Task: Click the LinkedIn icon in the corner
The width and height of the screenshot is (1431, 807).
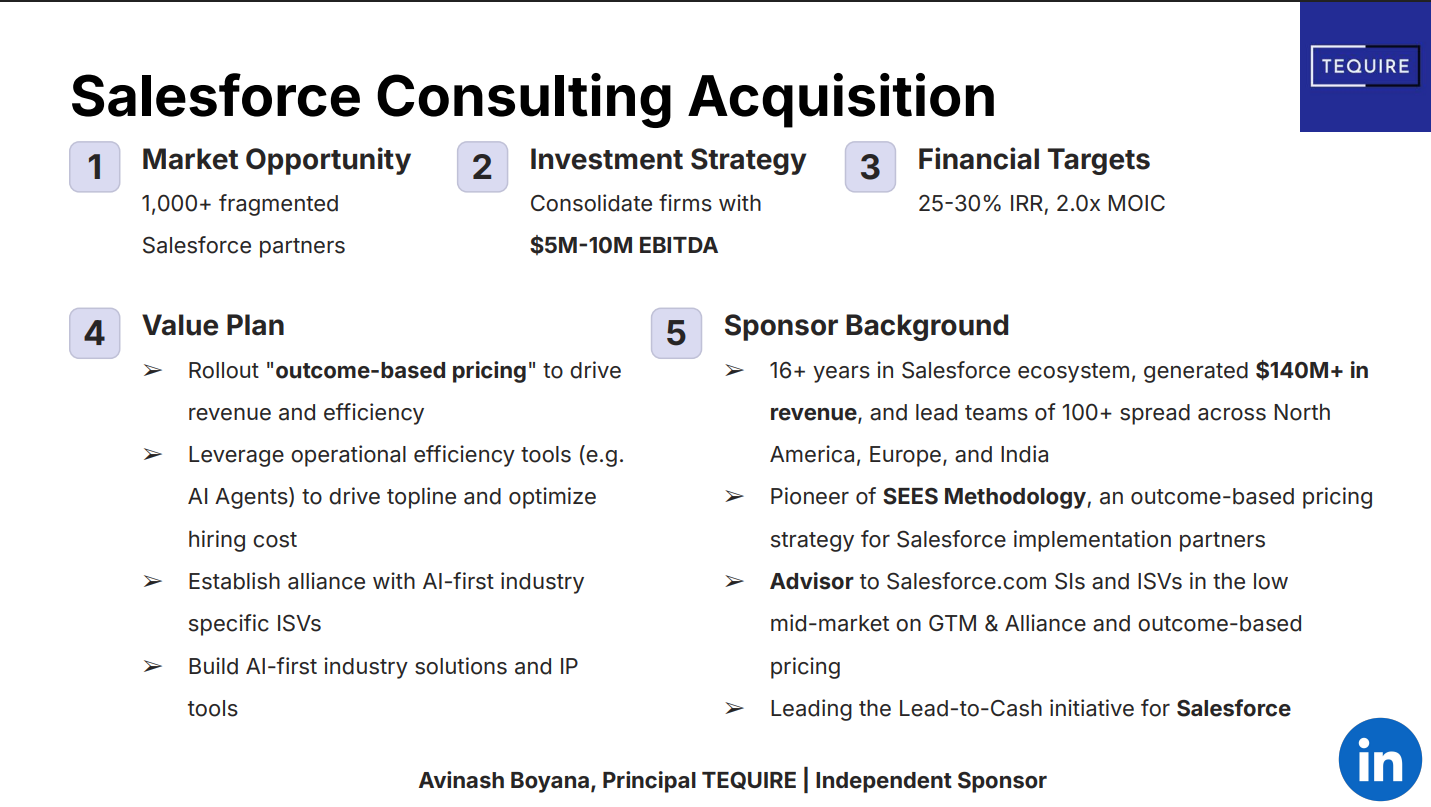Action: (1380, 759)
